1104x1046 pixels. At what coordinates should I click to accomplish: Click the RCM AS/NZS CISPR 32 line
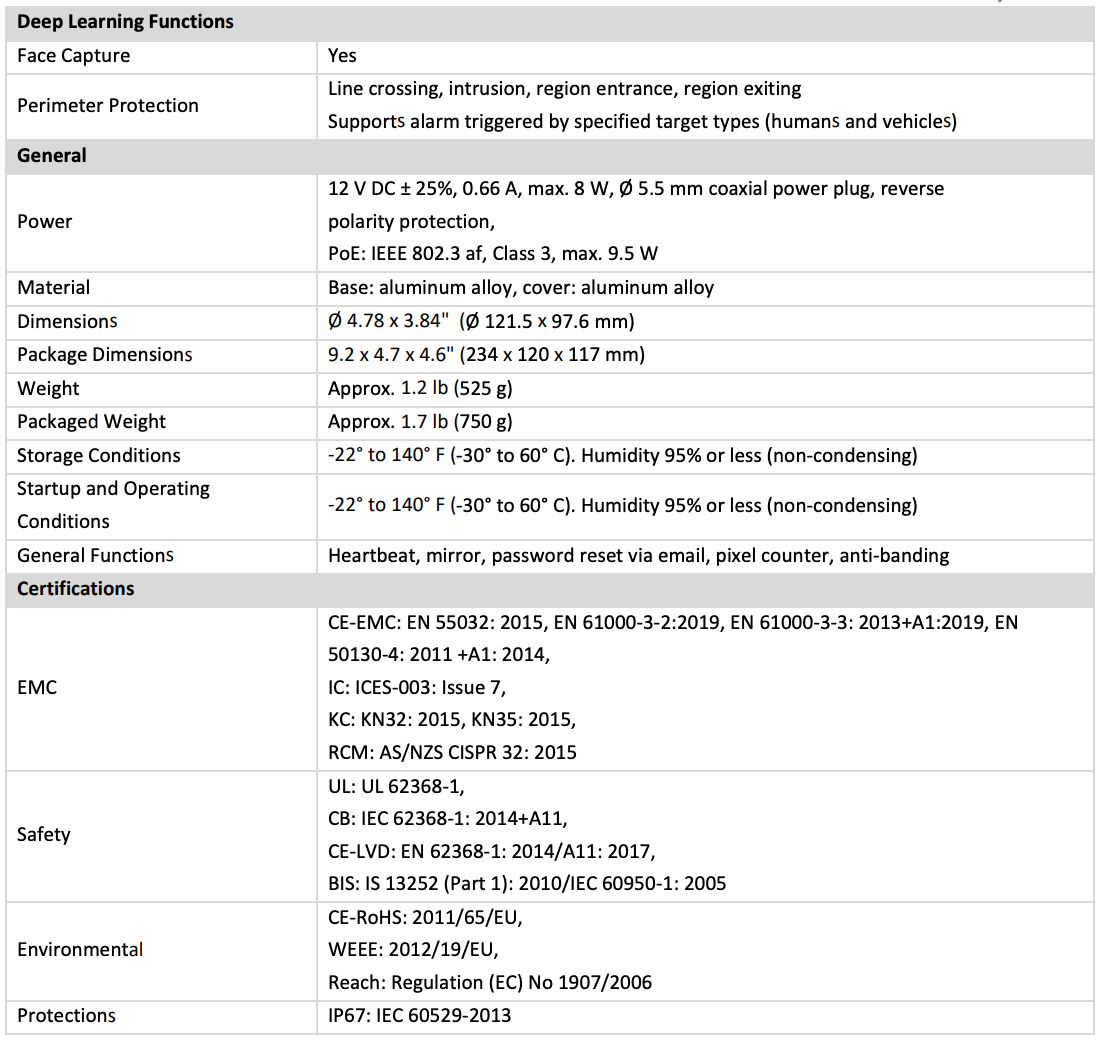452,752
